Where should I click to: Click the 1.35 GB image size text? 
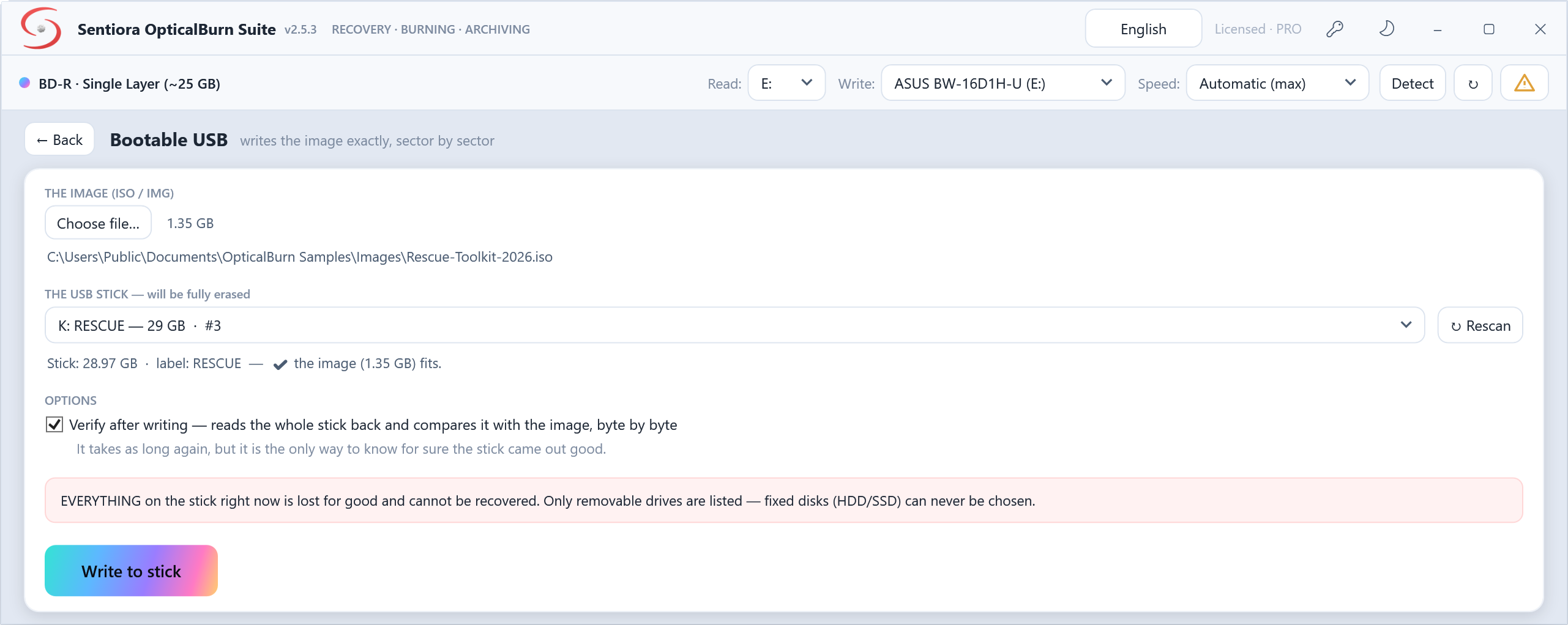[190, 223]
